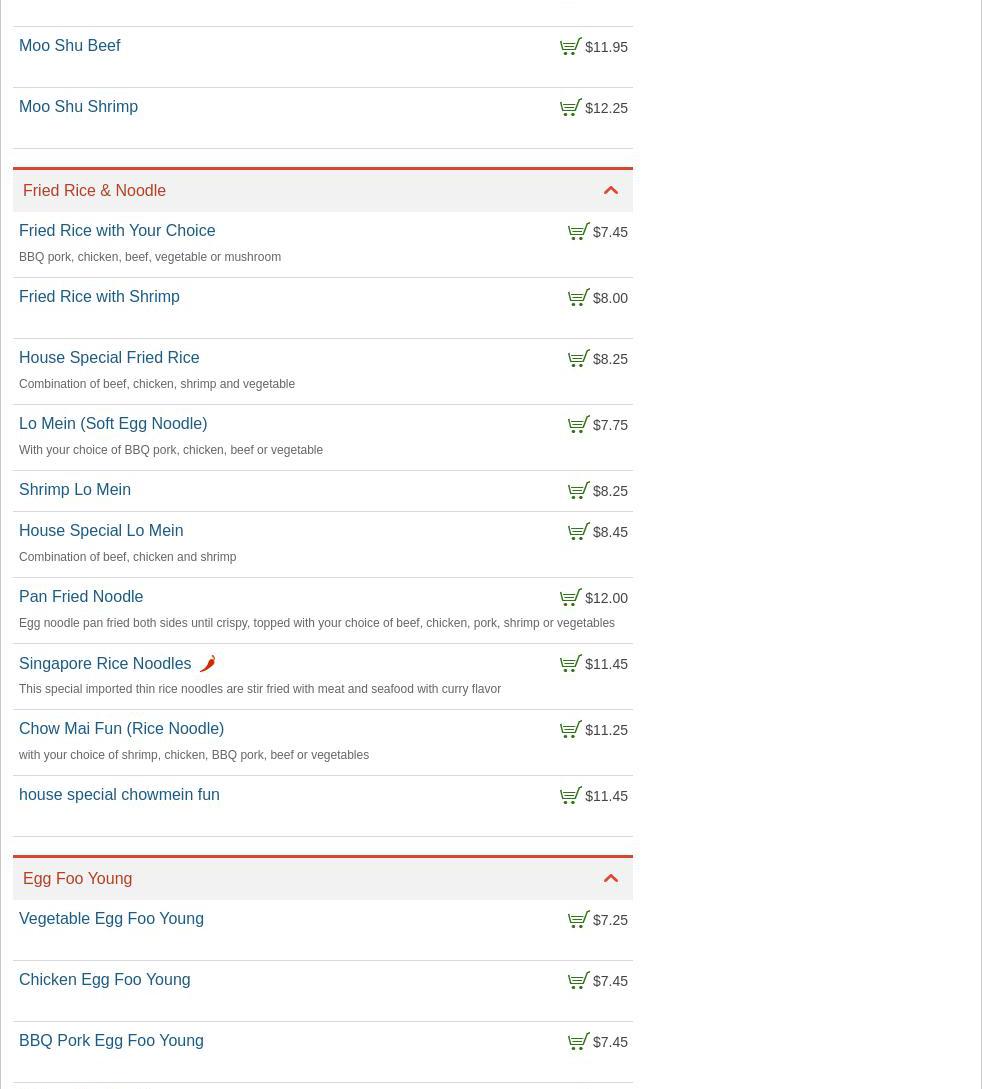982x1089 pixels.
Task: Collapse the Fried Rice & Noodle section
Action: pos(611,191)
